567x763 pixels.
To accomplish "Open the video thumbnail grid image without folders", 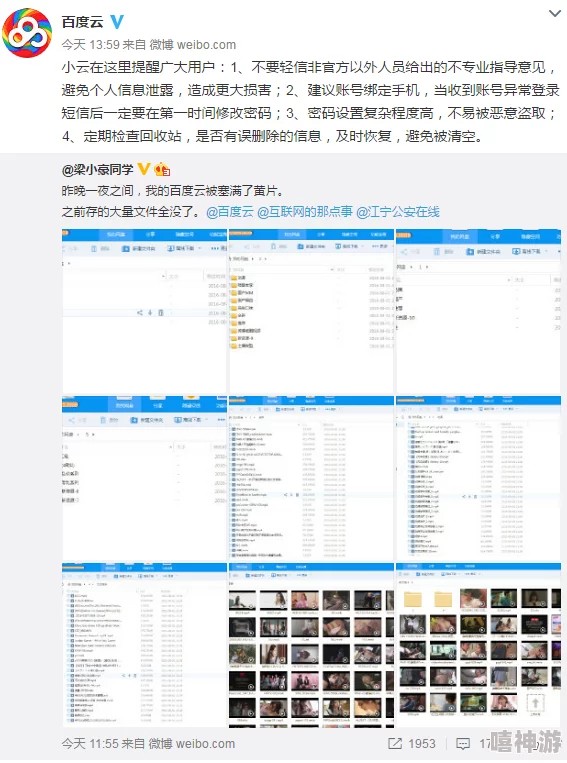I will 311,645.
